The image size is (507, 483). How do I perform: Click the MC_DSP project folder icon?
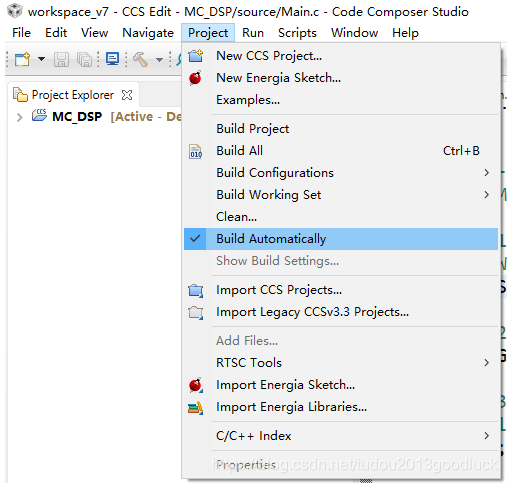[39, 115]
